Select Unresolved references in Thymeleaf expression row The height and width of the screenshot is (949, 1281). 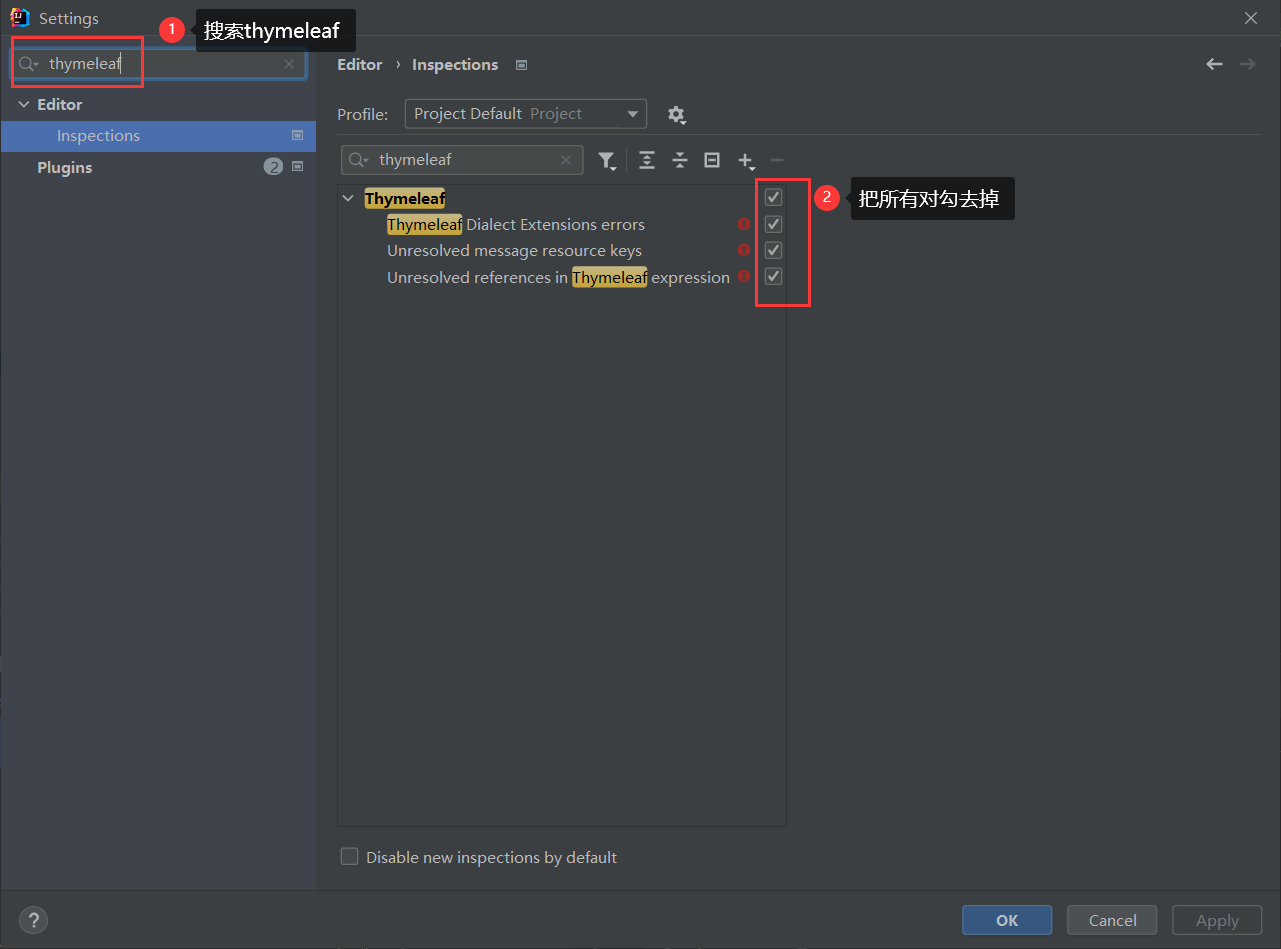click(x=562, y=276)
